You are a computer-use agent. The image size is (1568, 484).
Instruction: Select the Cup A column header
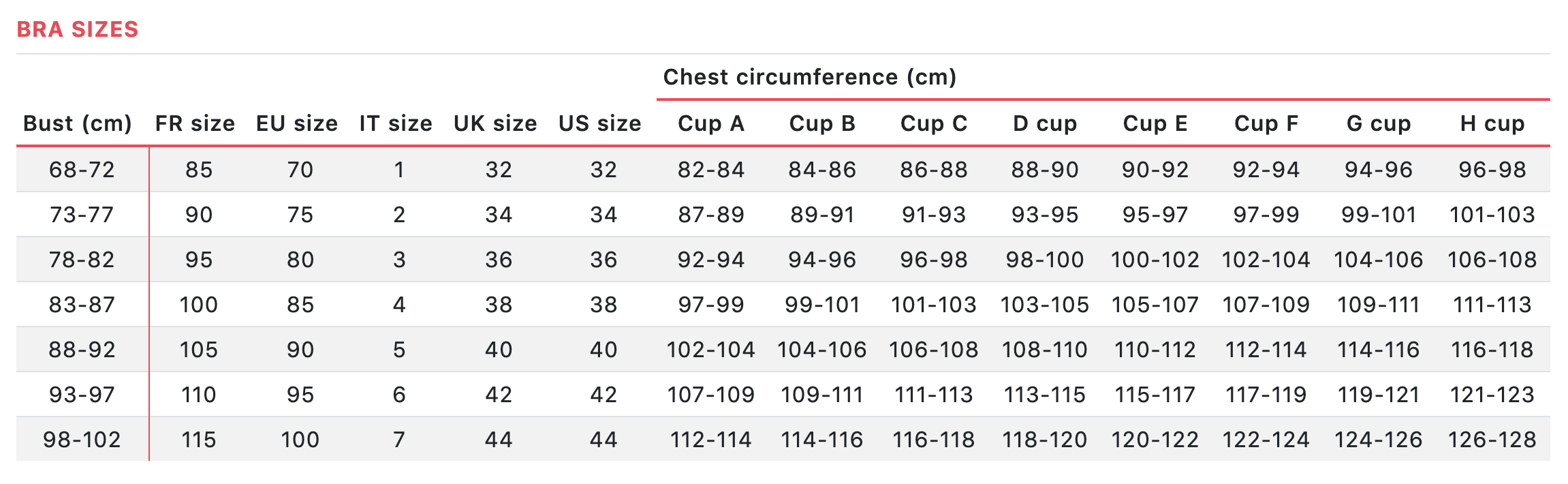711,123
